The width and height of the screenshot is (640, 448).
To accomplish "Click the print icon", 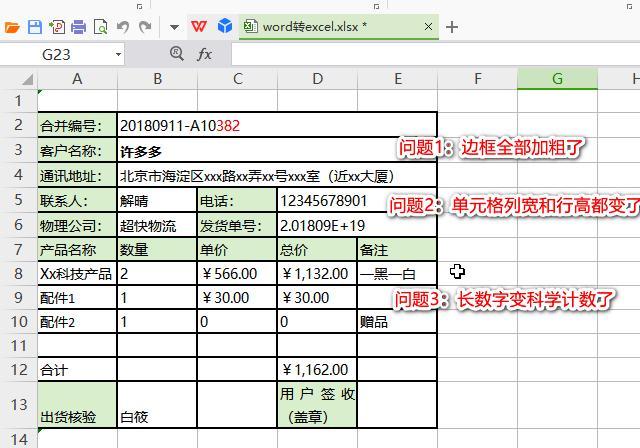I will click(78, 27).
